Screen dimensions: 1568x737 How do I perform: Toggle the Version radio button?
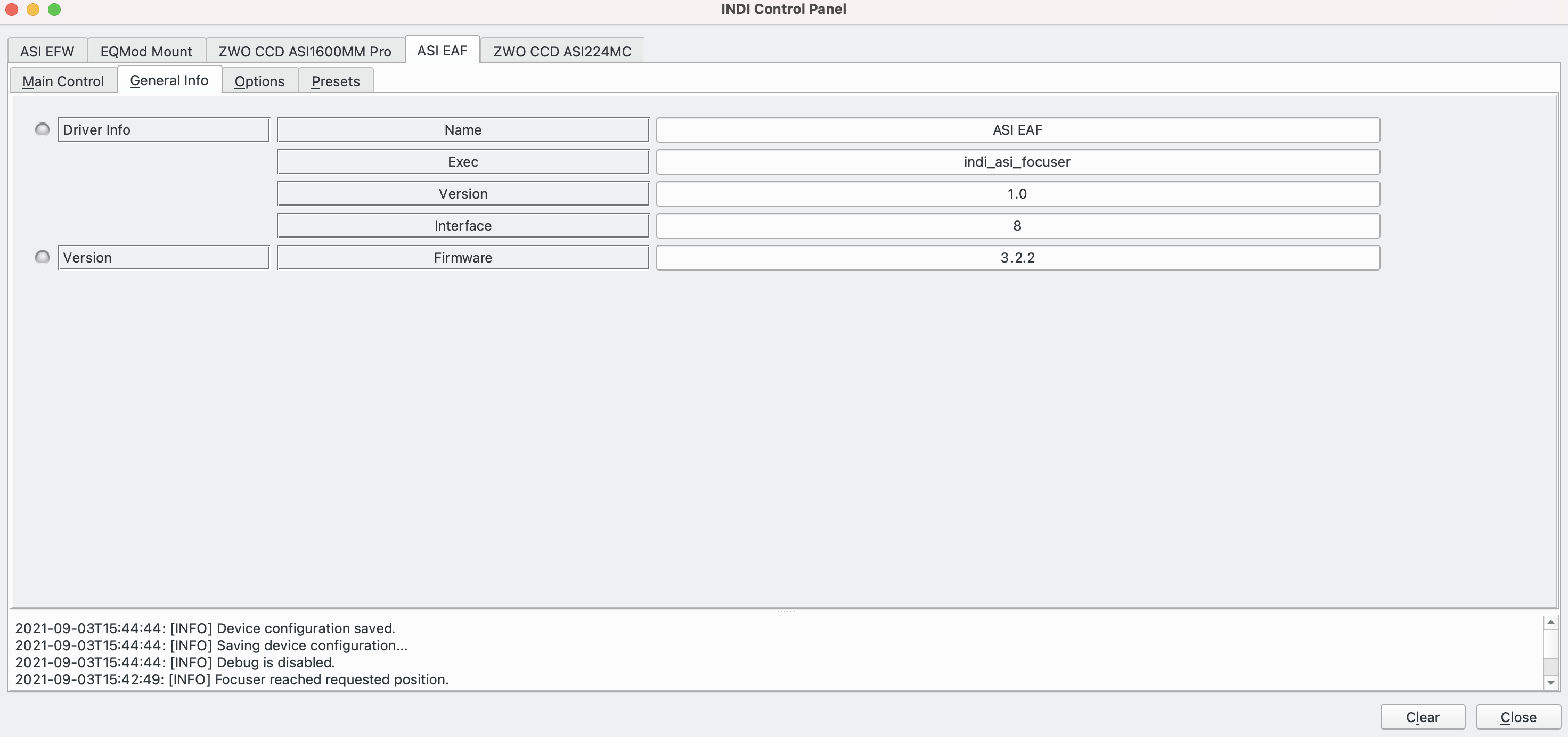point(42,257)
